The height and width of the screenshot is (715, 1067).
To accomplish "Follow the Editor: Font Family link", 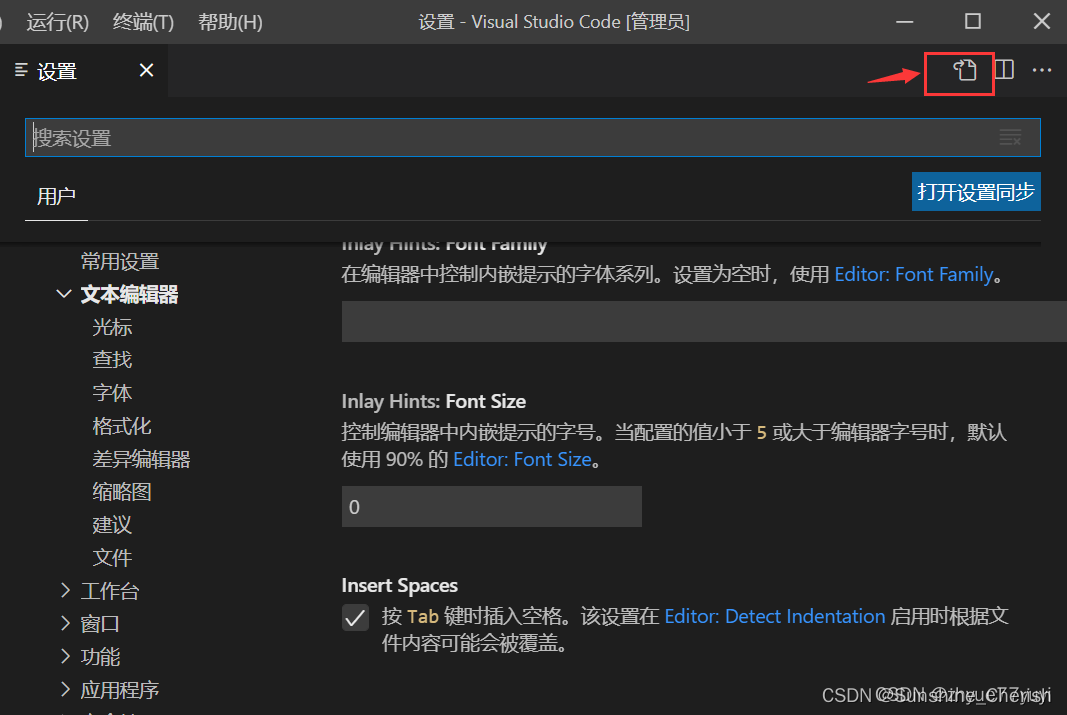I will (913, 274).
